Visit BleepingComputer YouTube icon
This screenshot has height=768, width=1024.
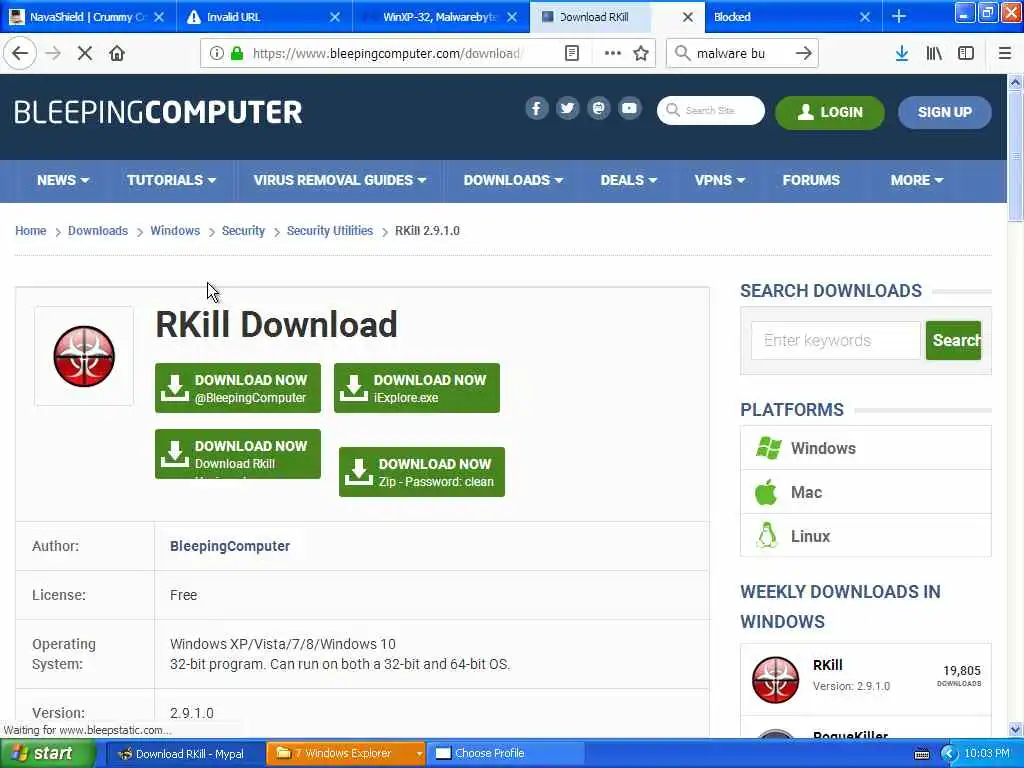630,108
